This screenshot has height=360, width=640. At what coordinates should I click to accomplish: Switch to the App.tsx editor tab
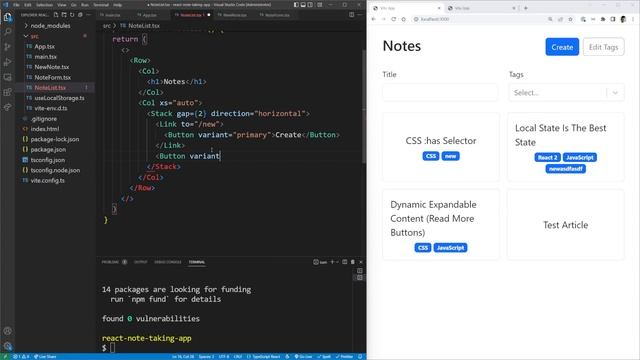[149, 15]
